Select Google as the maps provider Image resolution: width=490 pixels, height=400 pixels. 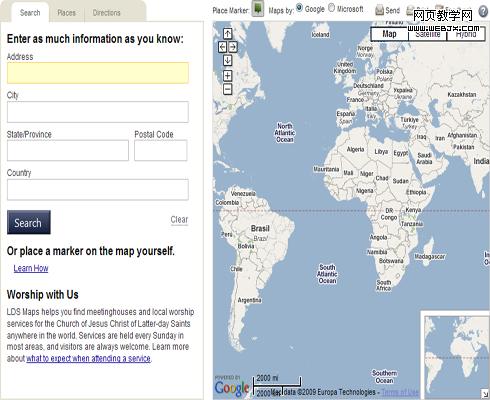click(x=299, y=8)
